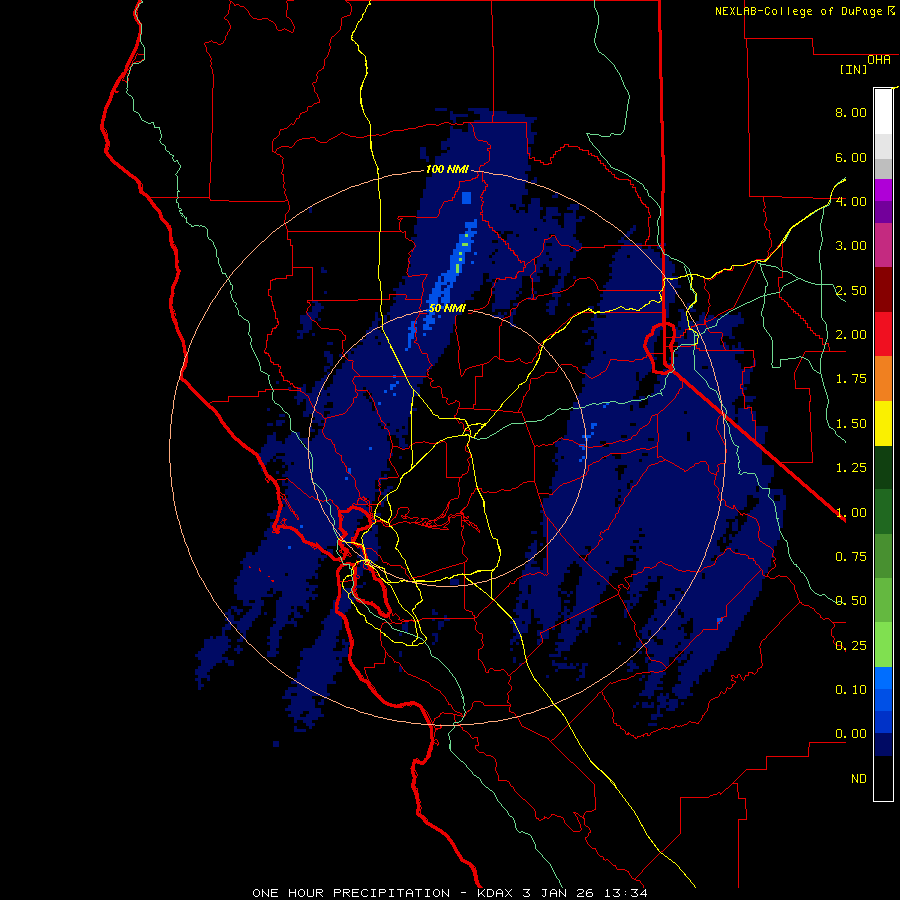900x900 pixels.
Task: Click the [IN] units label
Action: [853, 69]
